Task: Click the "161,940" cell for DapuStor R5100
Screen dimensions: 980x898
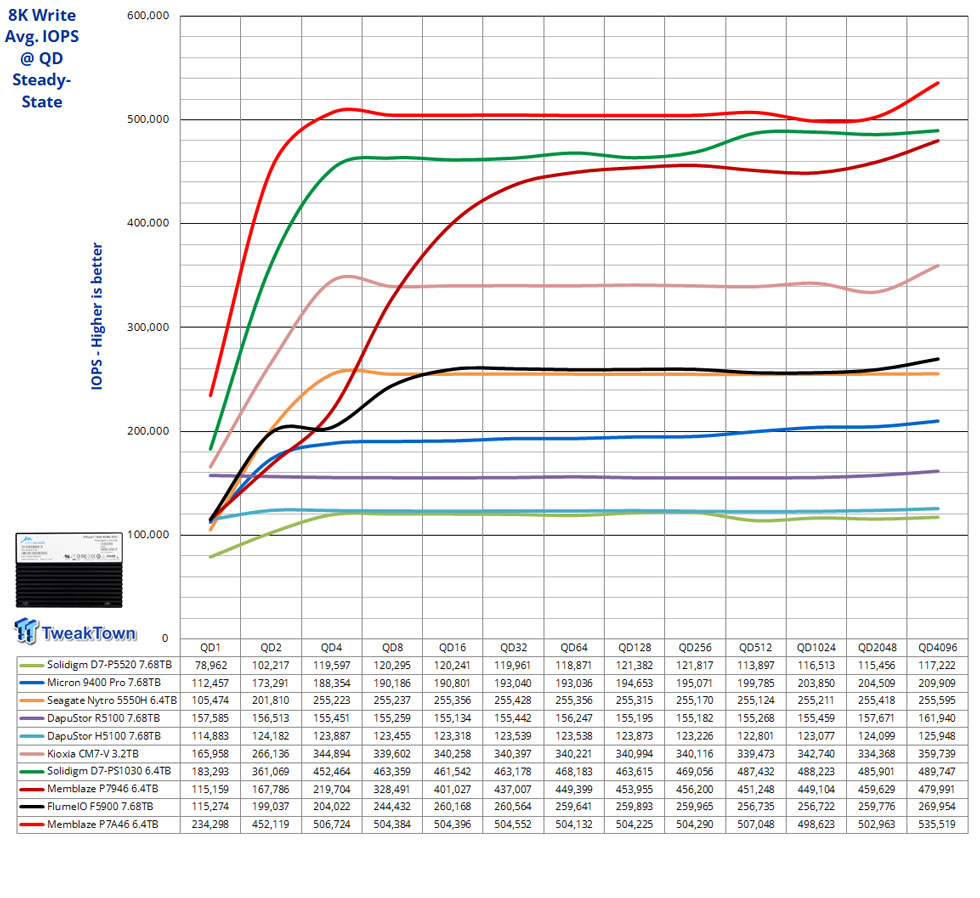Action: 938,719
